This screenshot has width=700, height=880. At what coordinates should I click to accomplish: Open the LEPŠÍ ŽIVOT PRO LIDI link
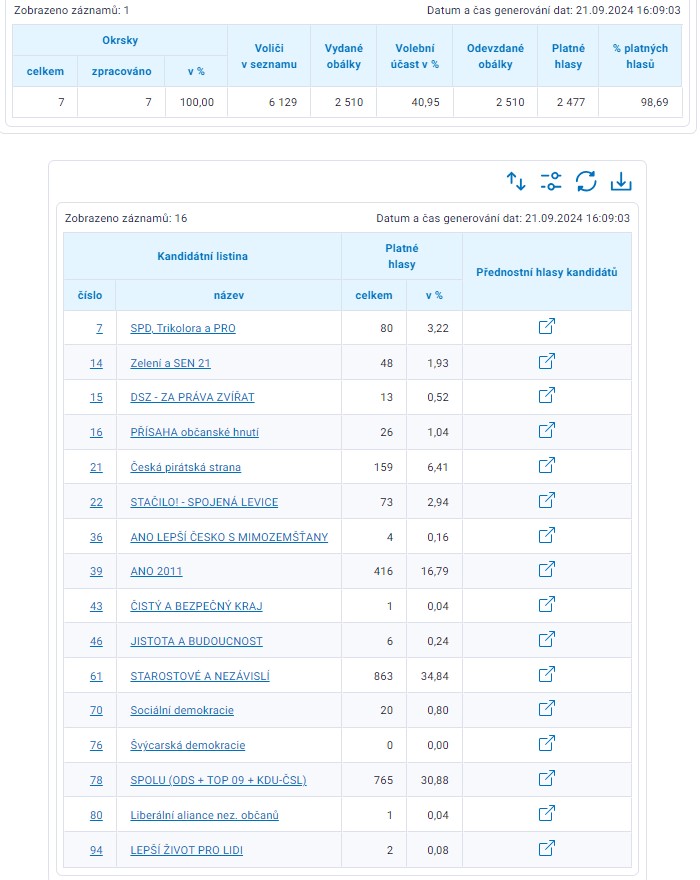click(186, 850)
